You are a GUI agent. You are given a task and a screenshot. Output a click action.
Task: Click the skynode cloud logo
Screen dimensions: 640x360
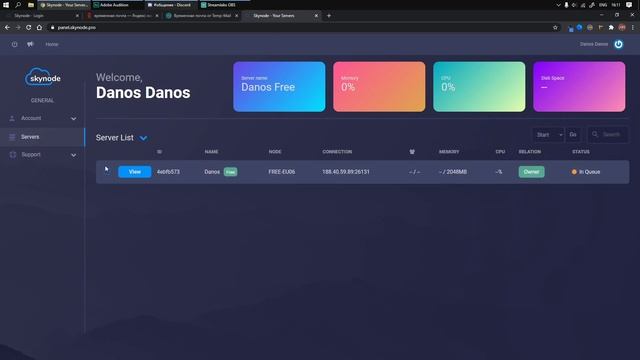[42, 77]
